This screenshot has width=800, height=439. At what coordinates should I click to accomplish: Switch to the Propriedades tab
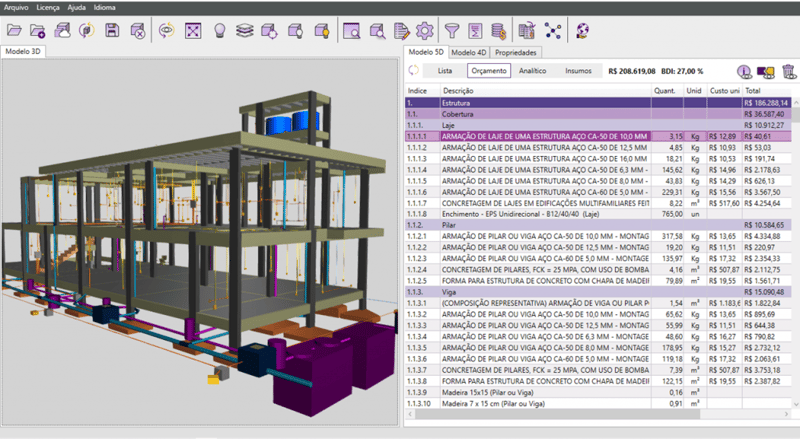[516, 53]
